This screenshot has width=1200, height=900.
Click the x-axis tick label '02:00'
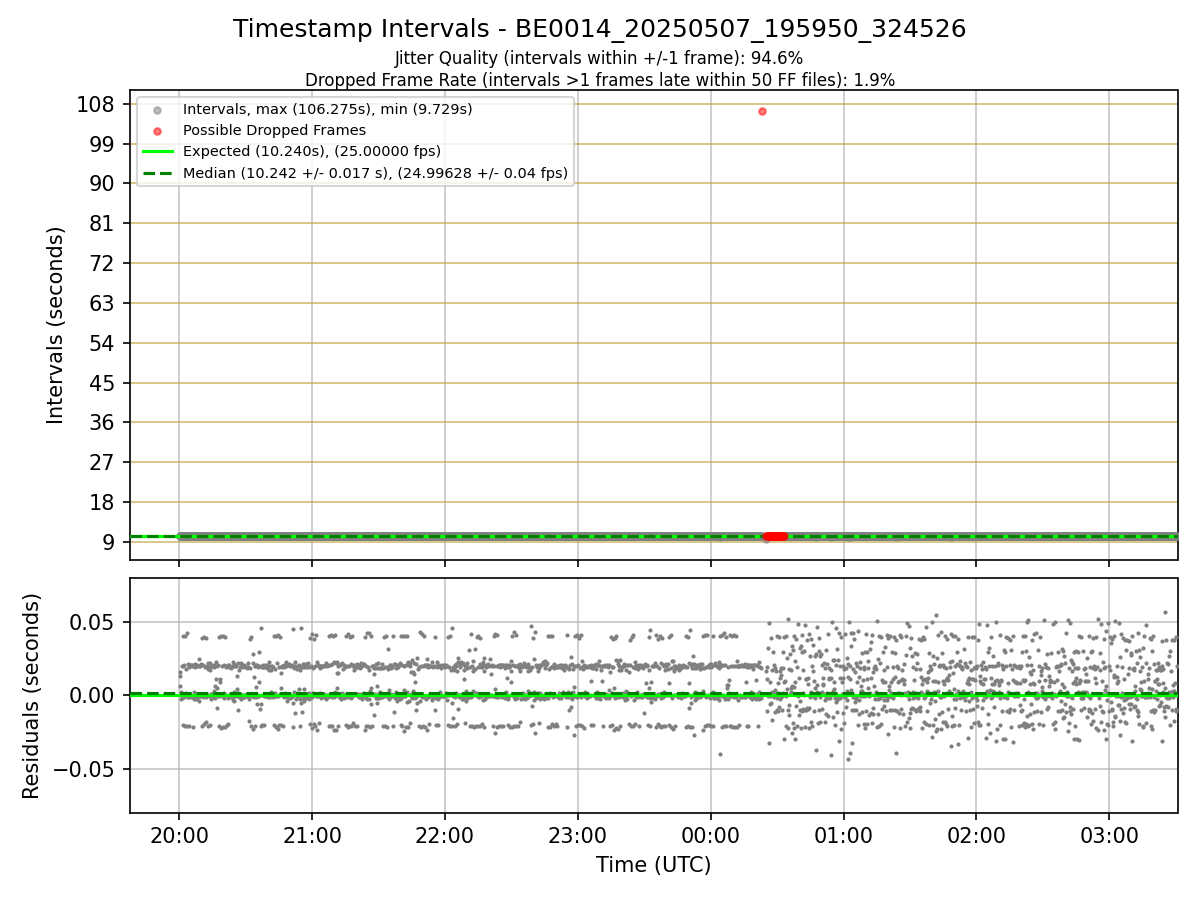tap(976, 835)
